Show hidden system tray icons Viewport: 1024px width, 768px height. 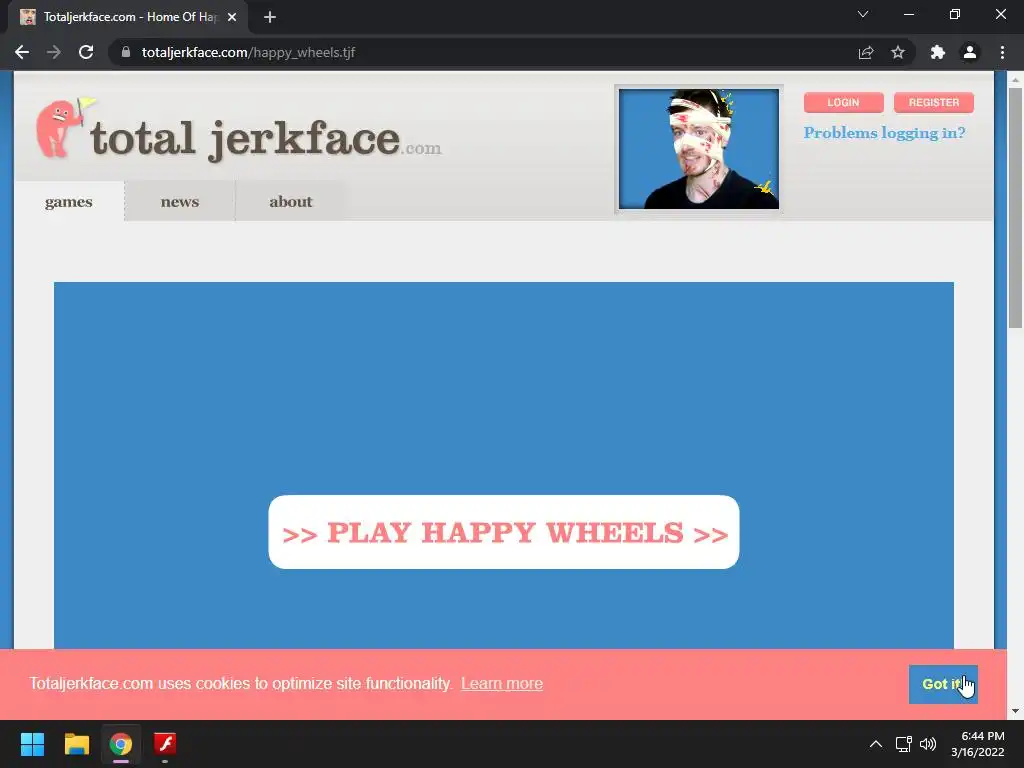pyautogui.click(x=876, y=744)
